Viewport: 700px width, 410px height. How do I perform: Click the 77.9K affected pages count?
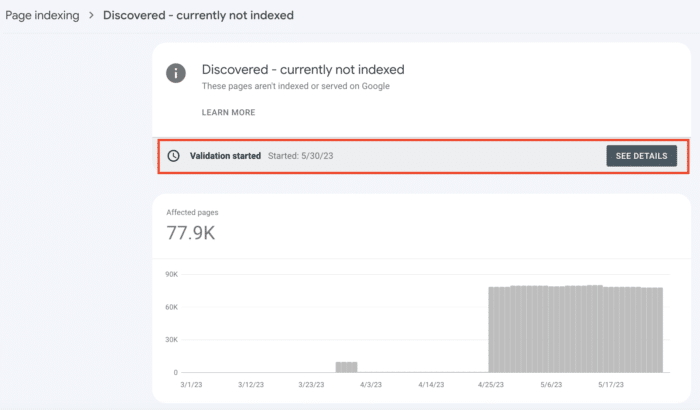[191, 233]
